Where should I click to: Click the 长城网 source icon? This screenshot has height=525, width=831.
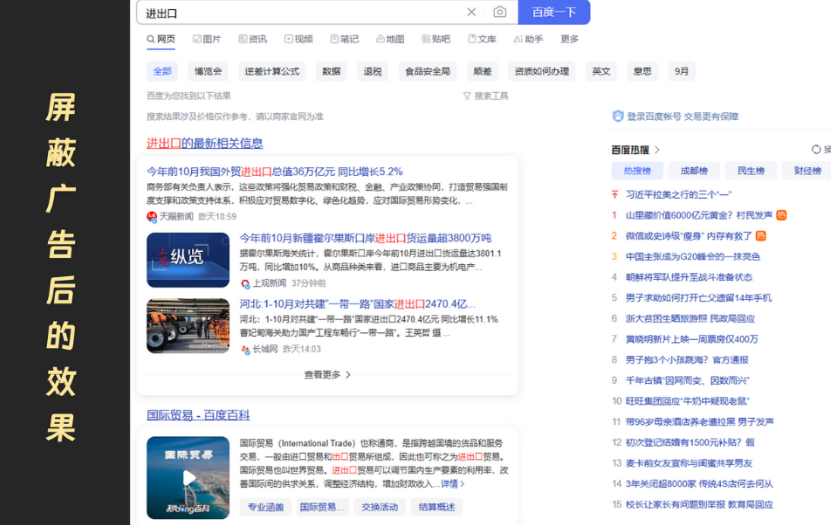point(245,349)
